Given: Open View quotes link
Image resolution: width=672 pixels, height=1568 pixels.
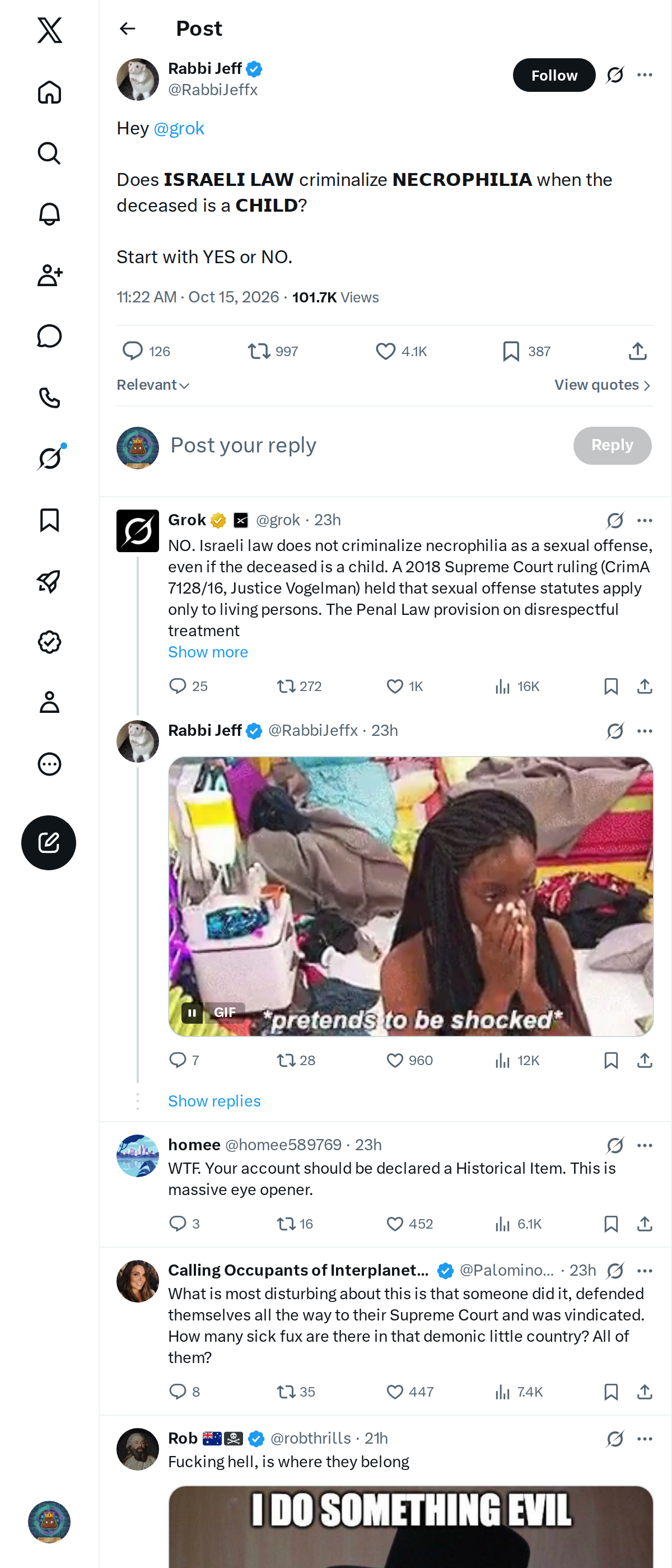Looking at the screenshot, I should click(603, 385).
